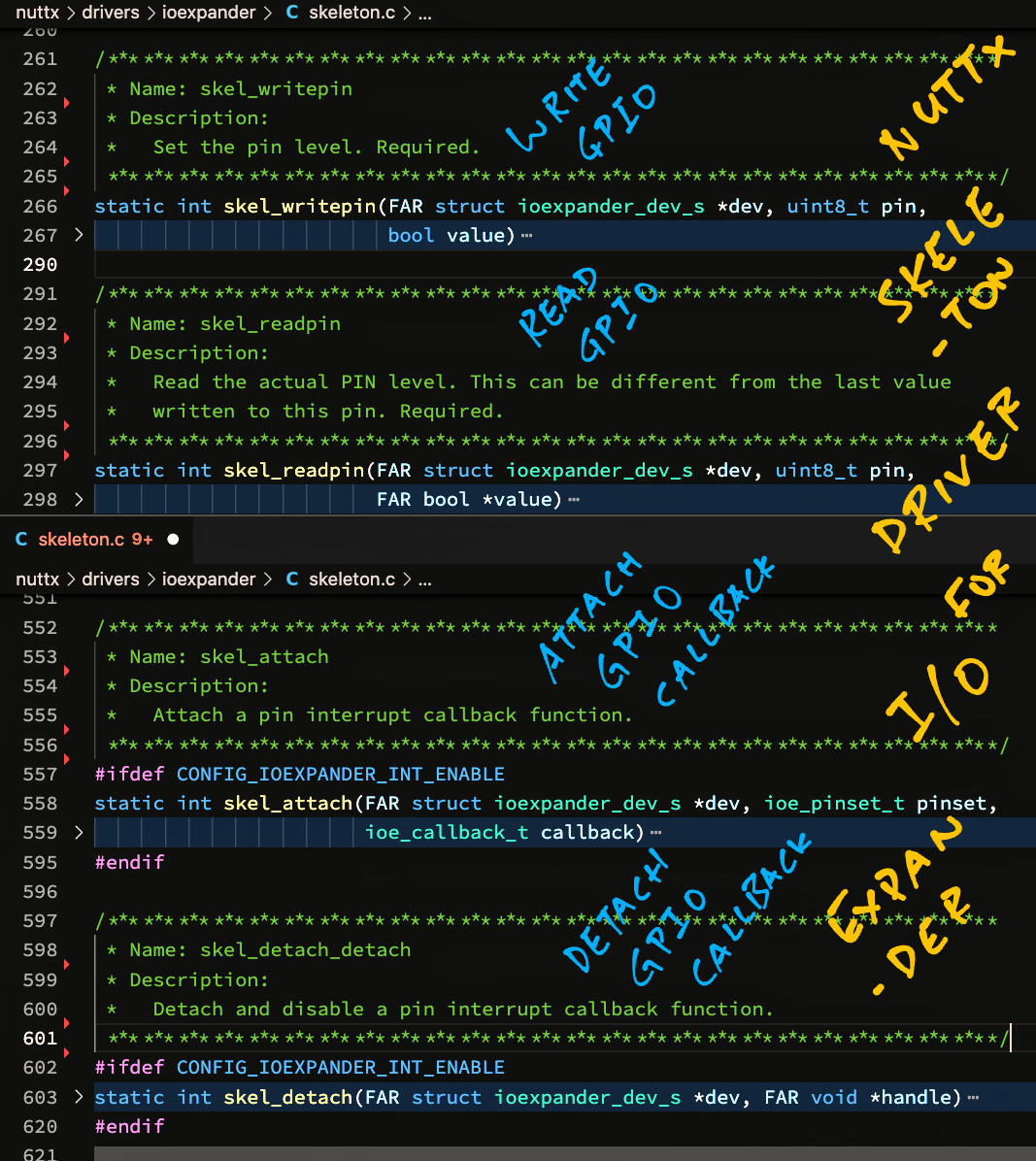Select nuttx in the lower pane breadcrumb

(38, 579)
